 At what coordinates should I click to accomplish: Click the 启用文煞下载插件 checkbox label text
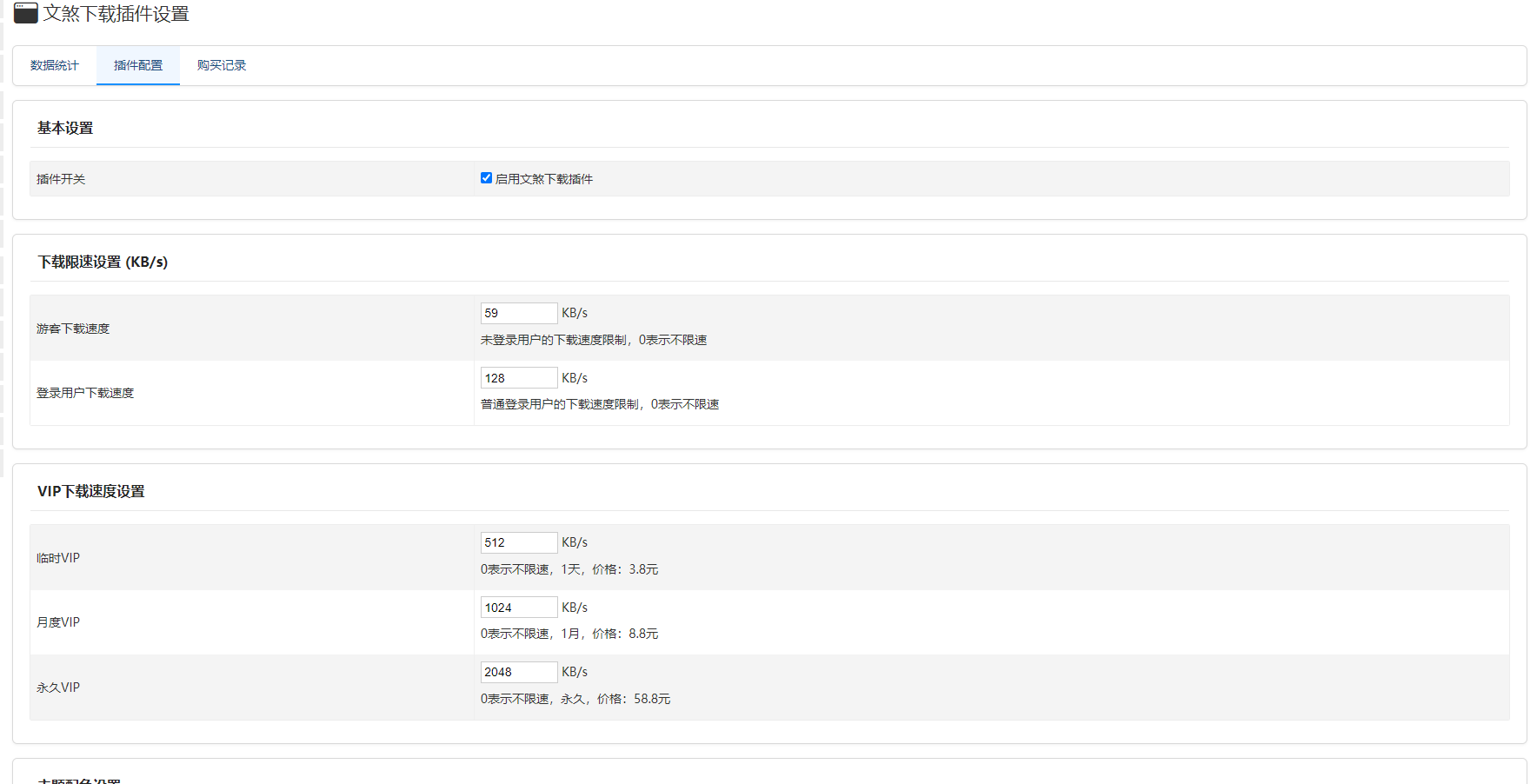(x=544, y=179)
